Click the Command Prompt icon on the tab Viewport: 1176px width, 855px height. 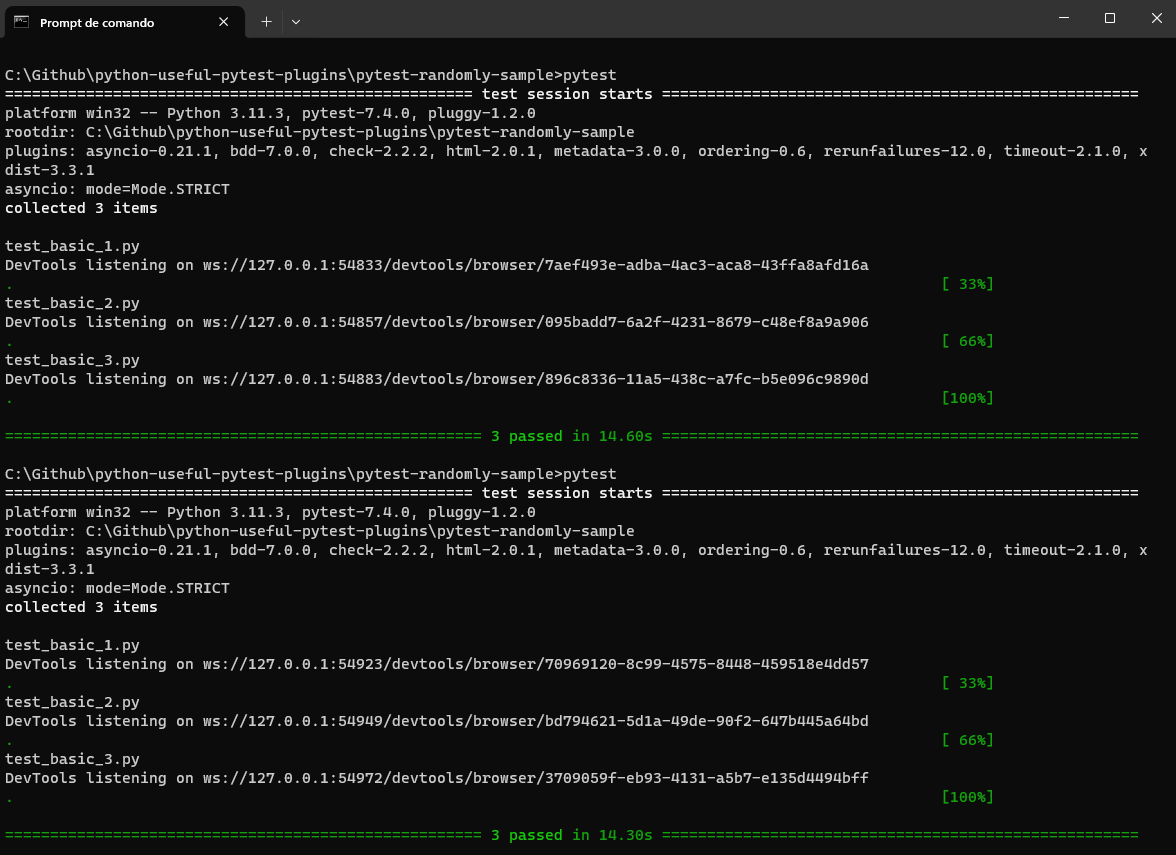click(22, 22)
